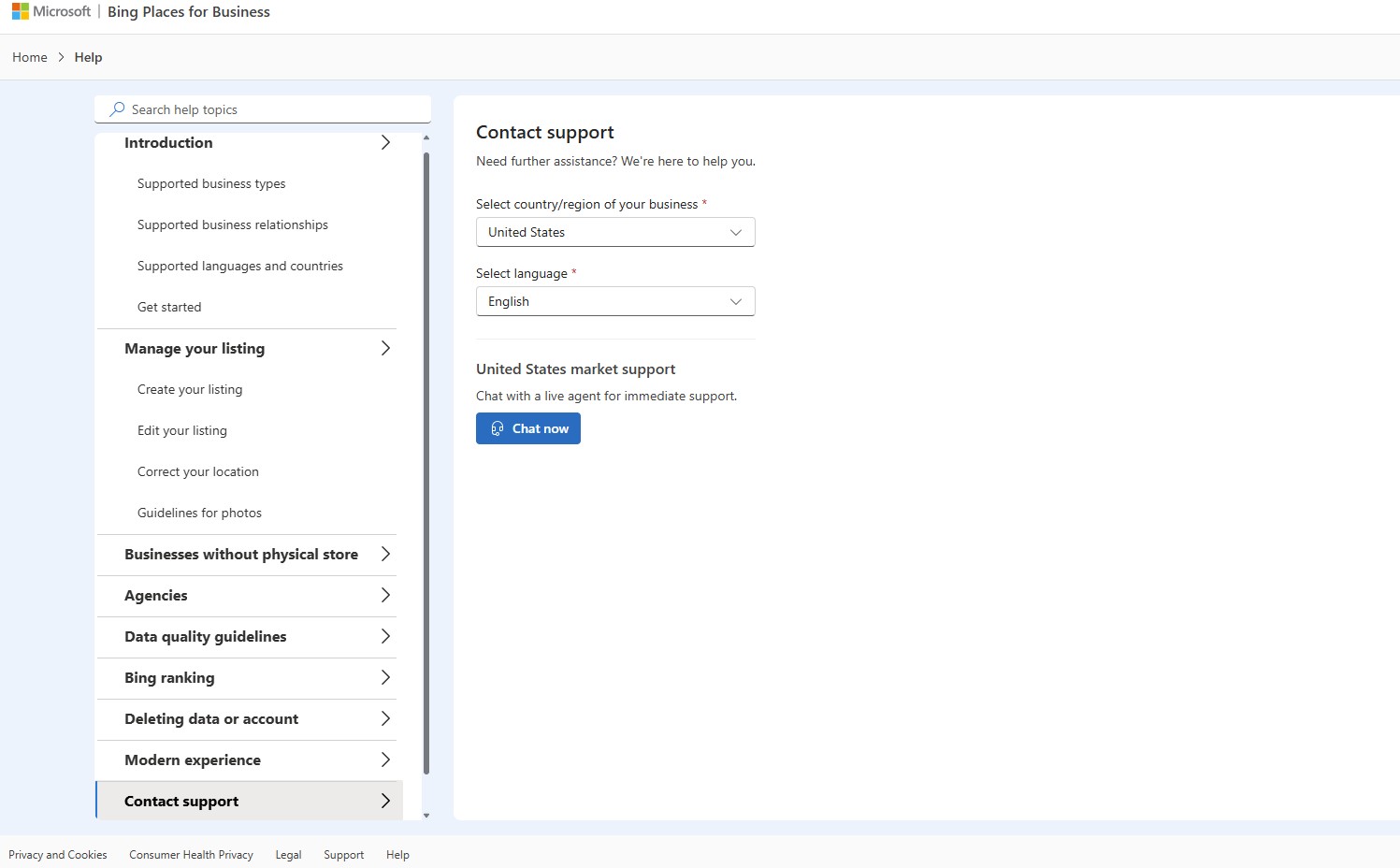
Task: Open the Help footer link
Action: click(397, 855)
